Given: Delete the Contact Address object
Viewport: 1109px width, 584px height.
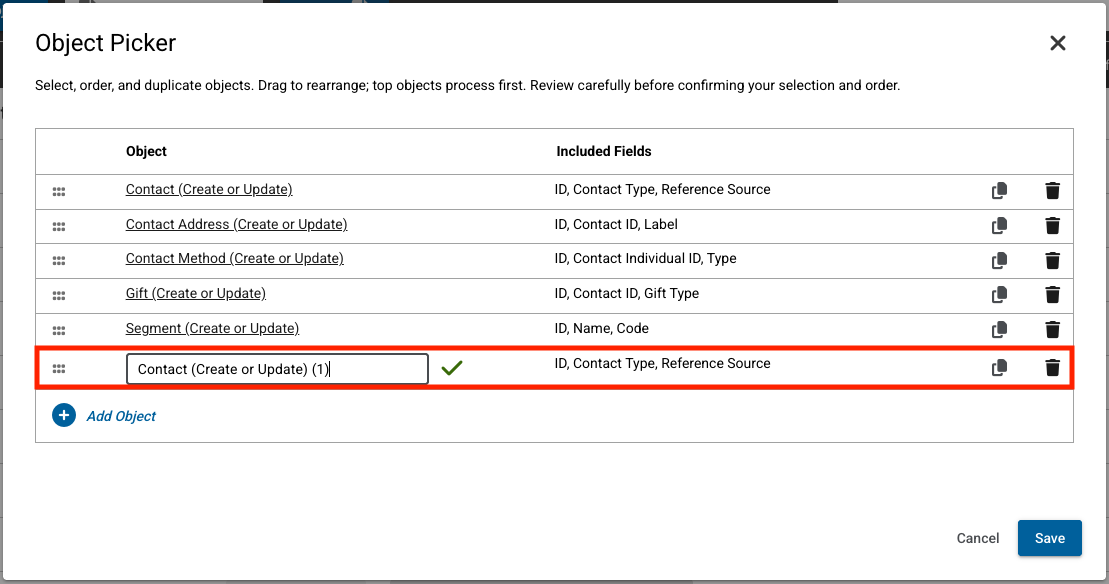Looking at the screenshot, I should [1052, 226].
